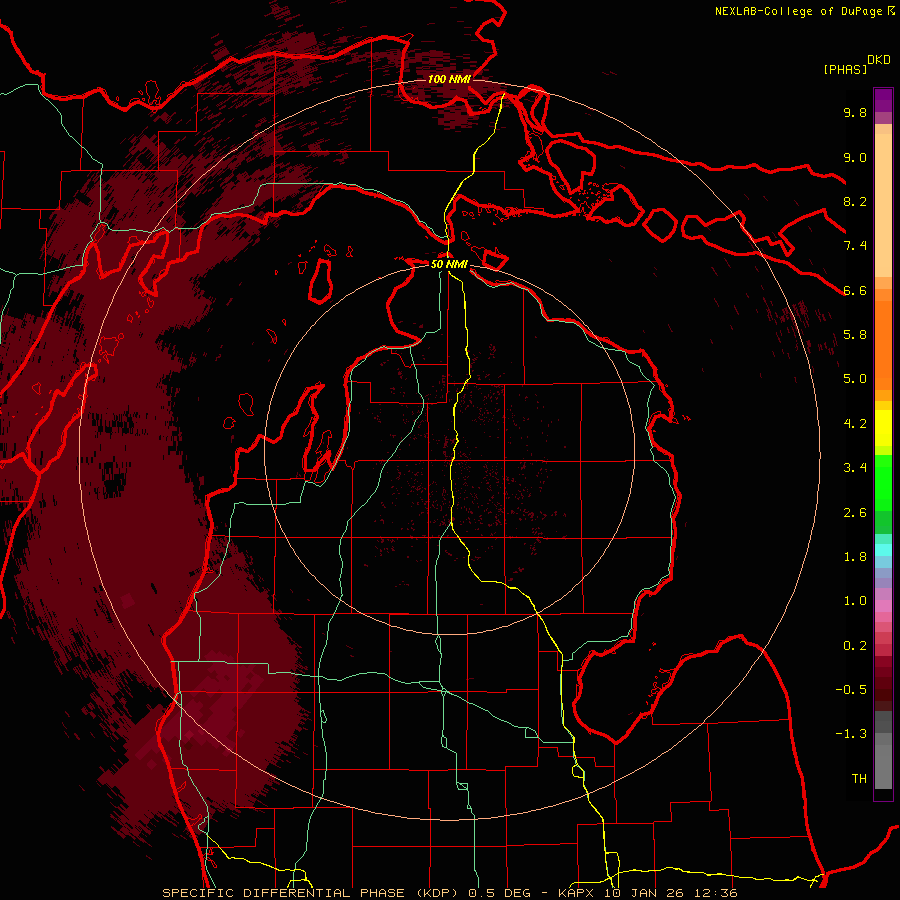Click the cyan segment of color bar
The height and width of the screenshot is (900, 900).
883,549
